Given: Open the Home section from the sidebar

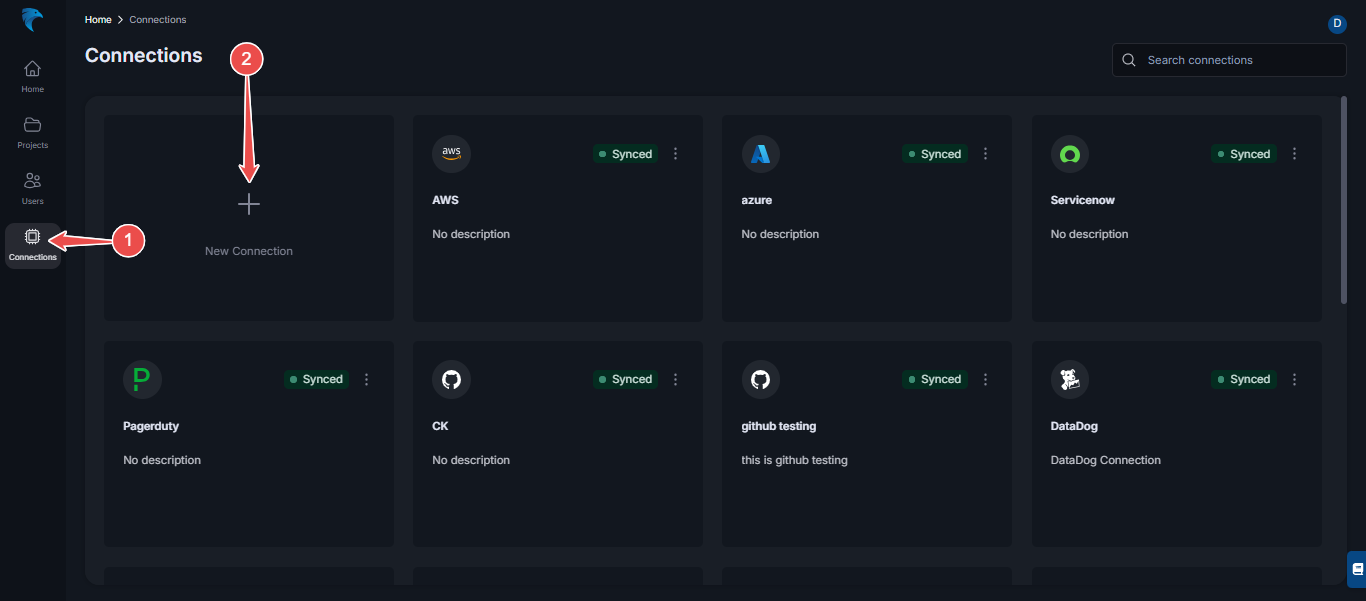Looking at the screenshot, I should (32, 75).
